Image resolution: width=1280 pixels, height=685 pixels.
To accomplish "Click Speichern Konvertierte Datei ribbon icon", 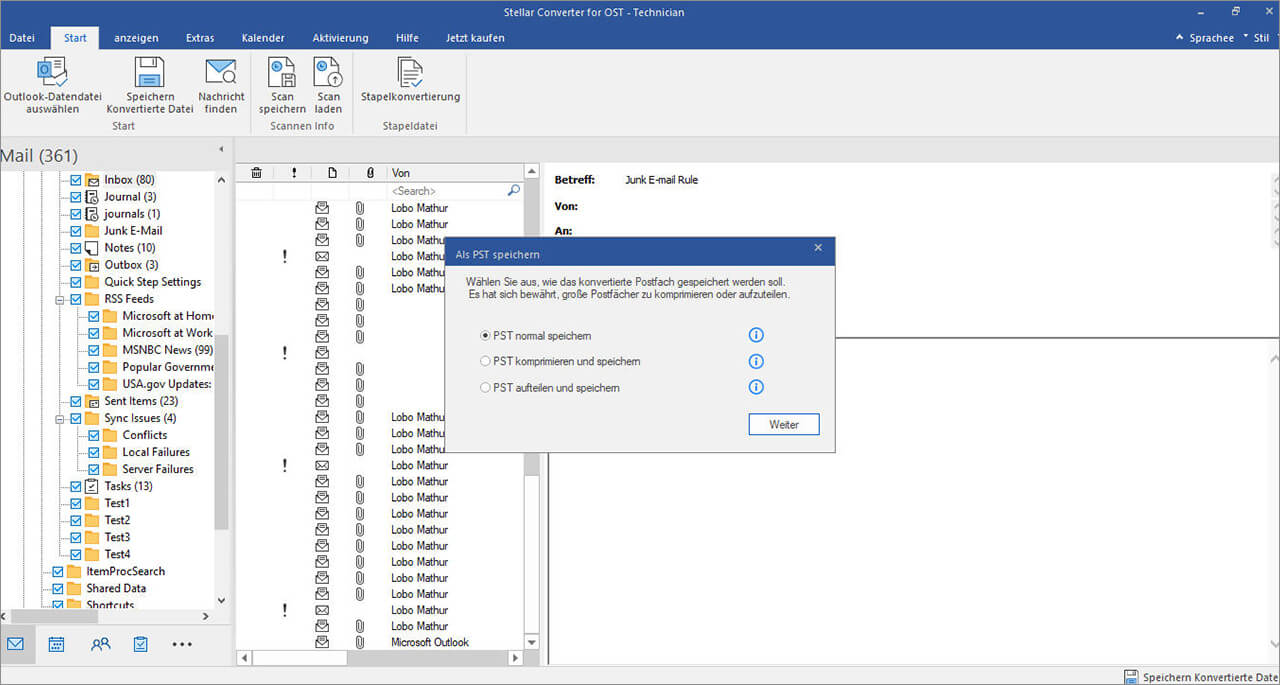I will (150, 71).
